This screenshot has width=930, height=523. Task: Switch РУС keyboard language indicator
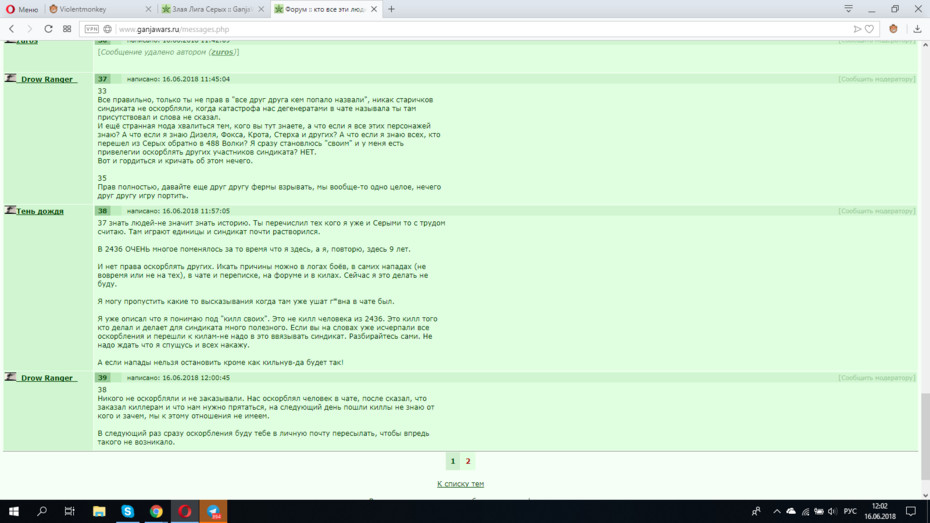click(x=851, y=511)
